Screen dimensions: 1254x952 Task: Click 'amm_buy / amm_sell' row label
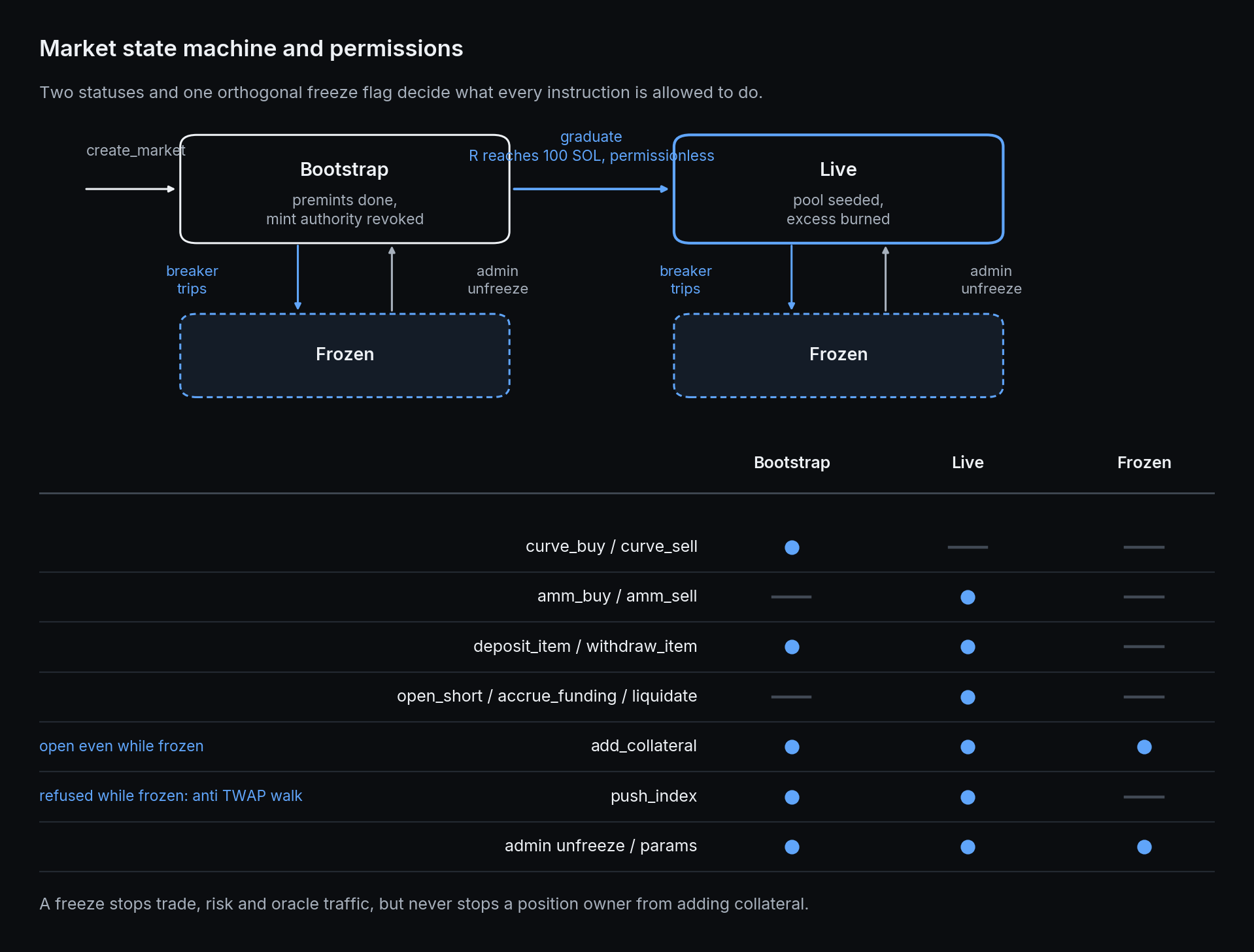click(x=617, y=596)
